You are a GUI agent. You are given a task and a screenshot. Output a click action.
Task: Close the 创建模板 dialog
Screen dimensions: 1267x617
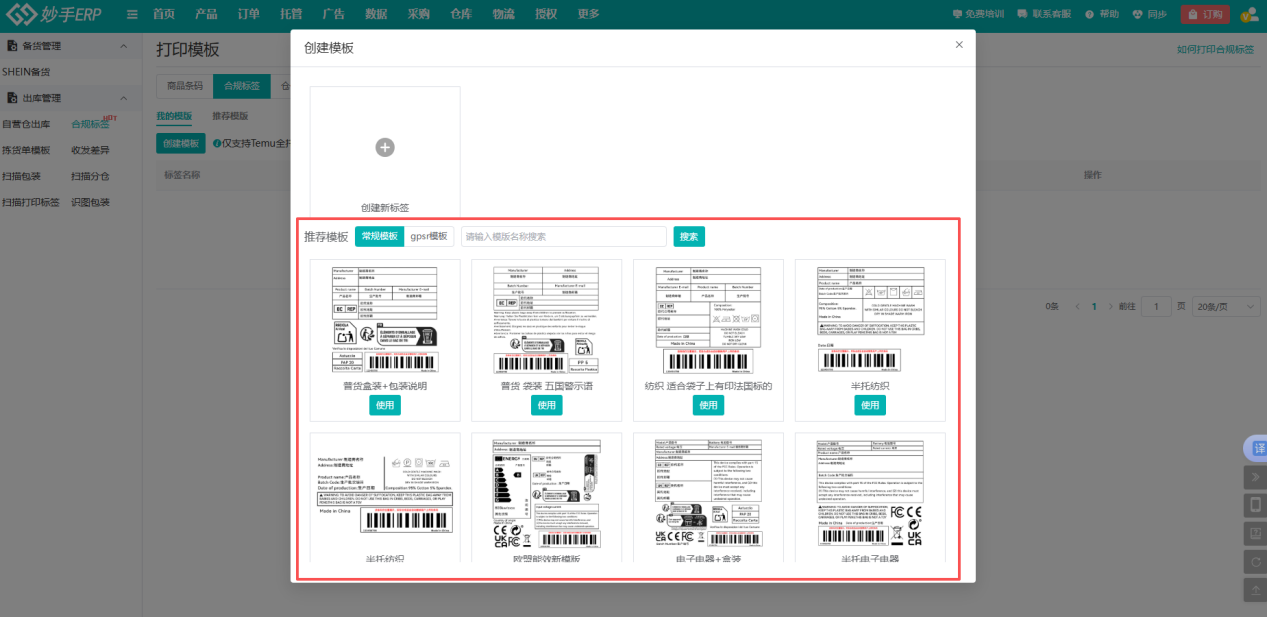coord(959,45)
